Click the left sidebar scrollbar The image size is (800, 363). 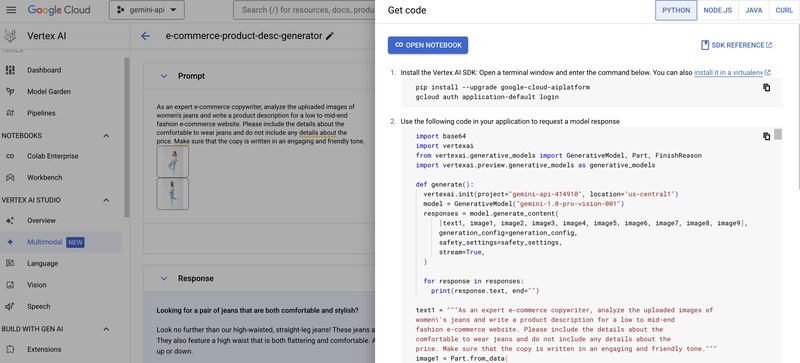pos(127,137)
